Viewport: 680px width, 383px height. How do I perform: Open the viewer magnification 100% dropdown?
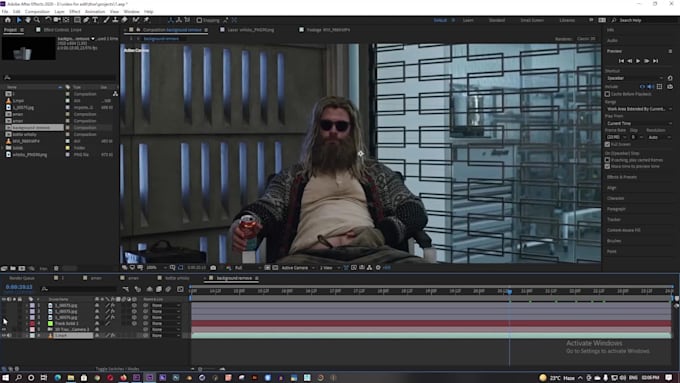pos(157,268)
